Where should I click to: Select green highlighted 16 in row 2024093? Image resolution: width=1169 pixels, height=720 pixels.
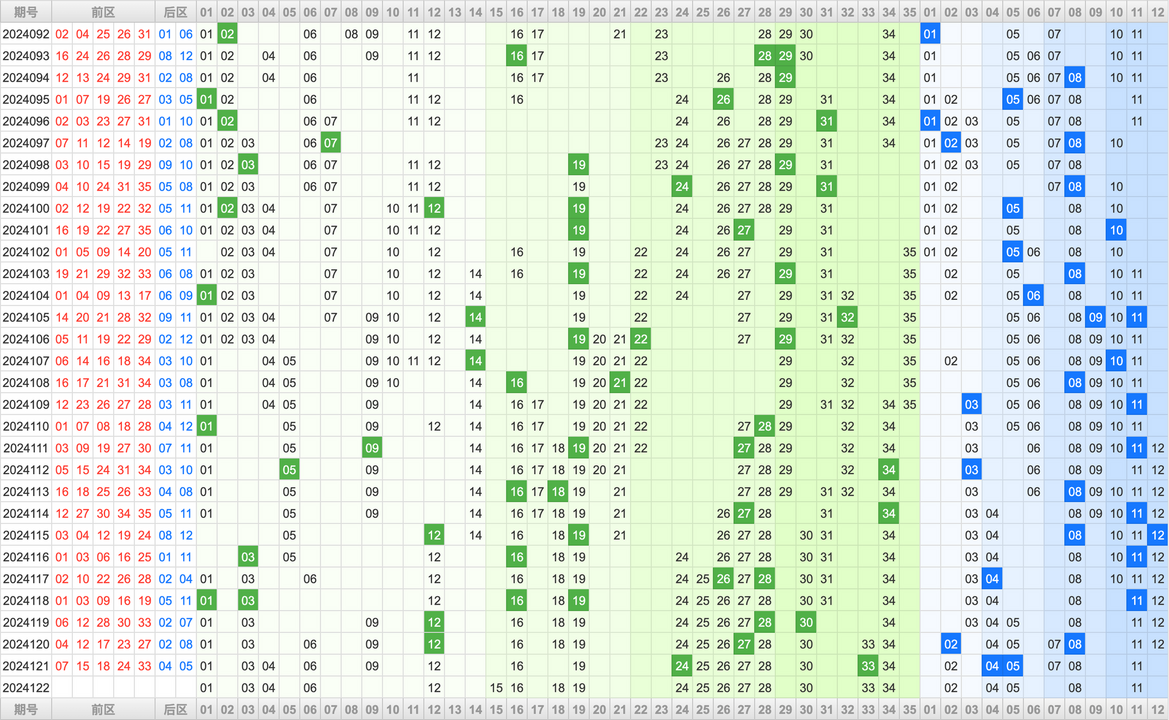[x=517, y=56]
